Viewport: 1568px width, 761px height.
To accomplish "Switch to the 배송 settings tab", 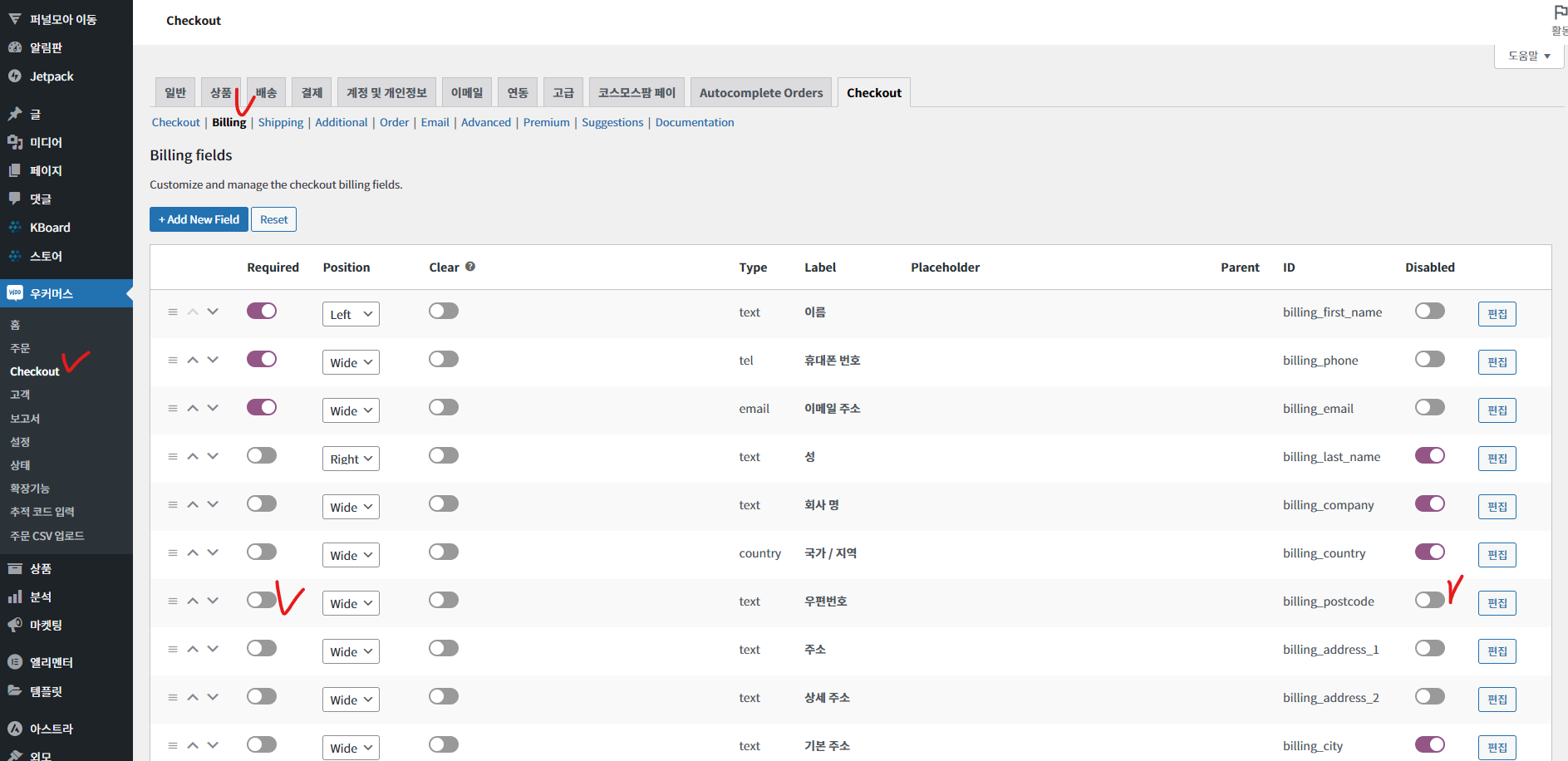I will pyautogui.click(x=266, y=92).
